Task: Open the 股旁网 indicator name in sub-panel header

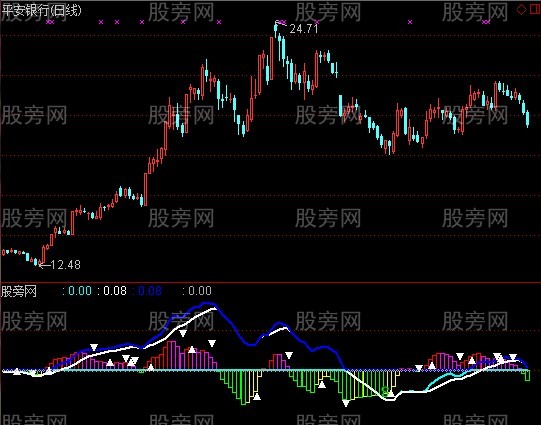Action: (19, 291)
